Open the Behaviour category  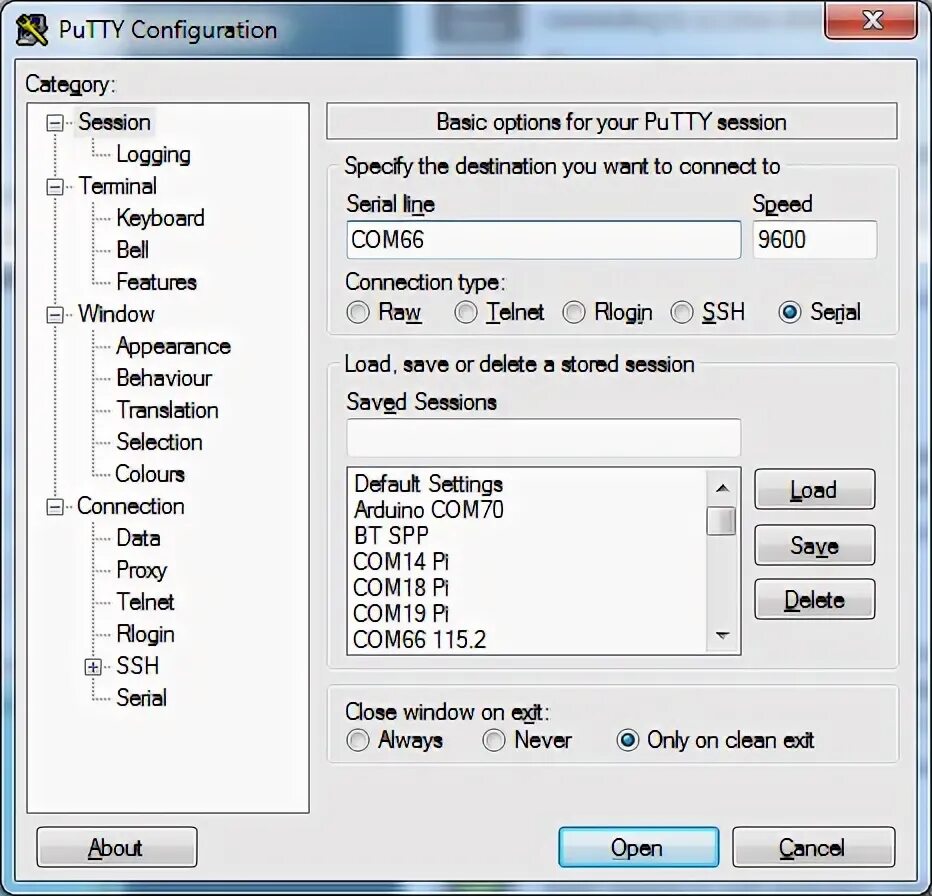(164, 378)
